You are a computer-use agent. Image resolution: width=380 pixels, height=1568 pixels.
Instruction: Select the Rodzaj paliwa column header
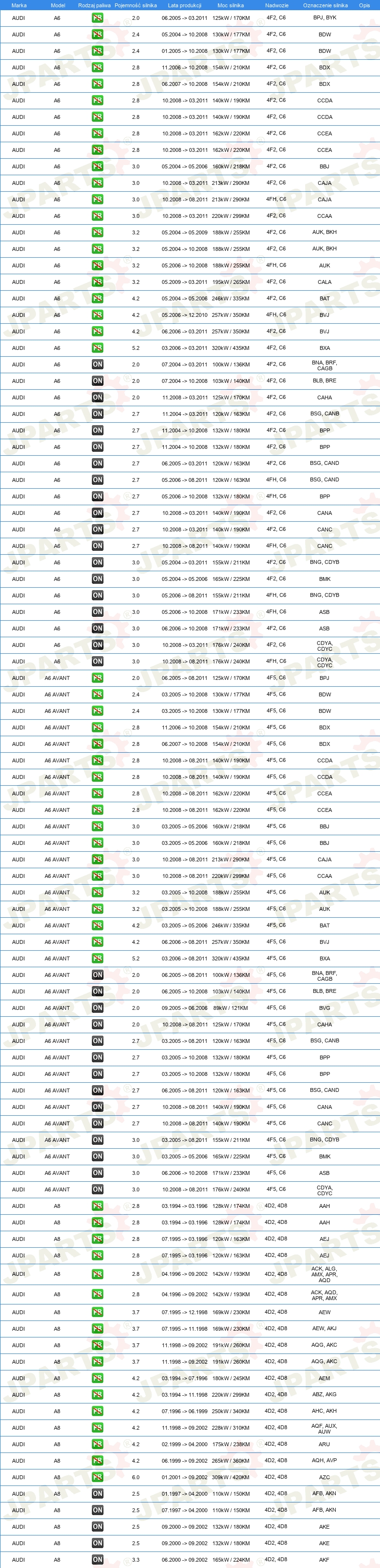95,5
